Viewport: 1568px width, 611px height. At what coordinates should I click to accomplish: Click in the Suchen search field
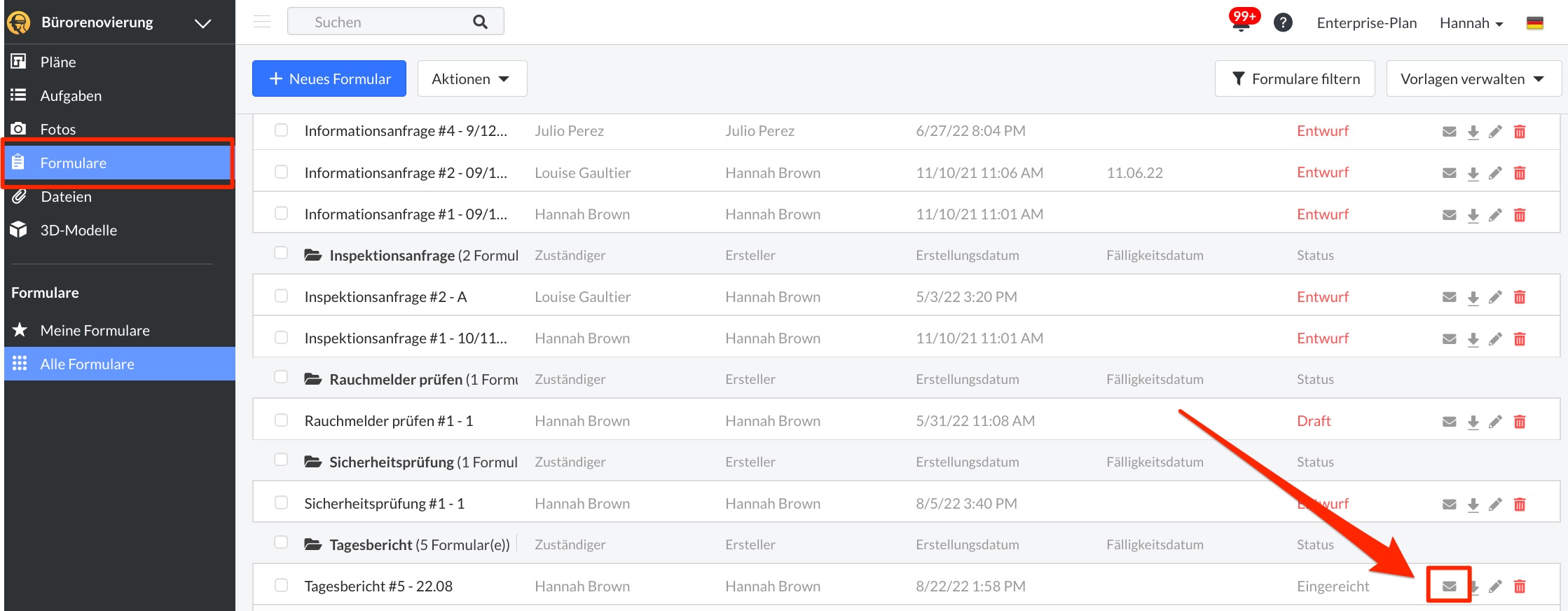(x=385, y=22)
